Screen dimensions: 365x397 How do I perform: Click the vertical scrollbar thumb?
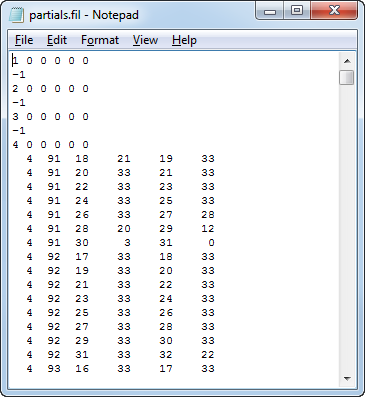[x=347, y=78]
